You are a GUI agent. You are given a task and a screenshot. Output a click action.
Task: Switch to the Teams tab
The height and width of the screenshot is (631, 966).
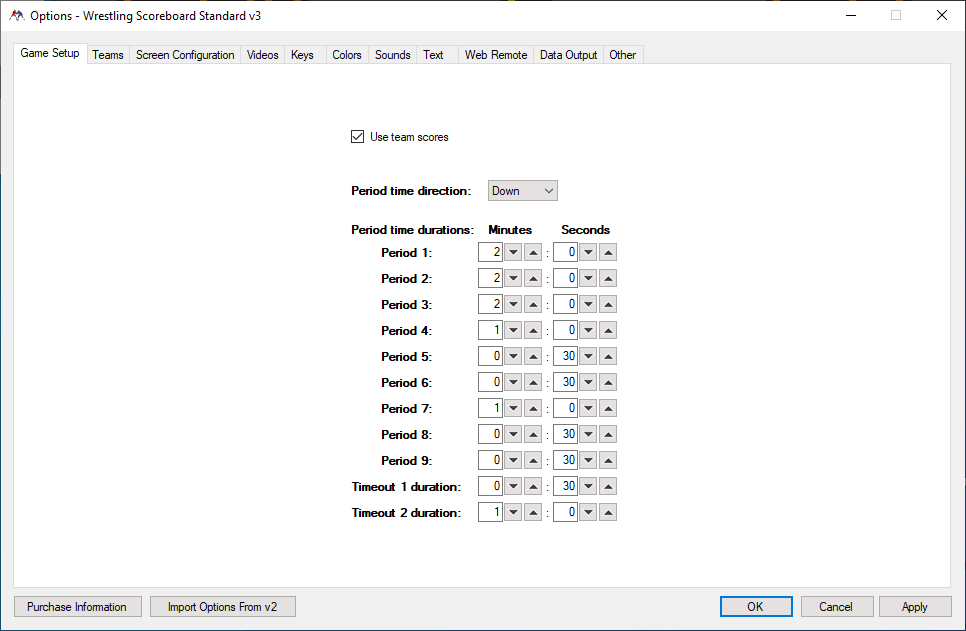pos(108,55)
